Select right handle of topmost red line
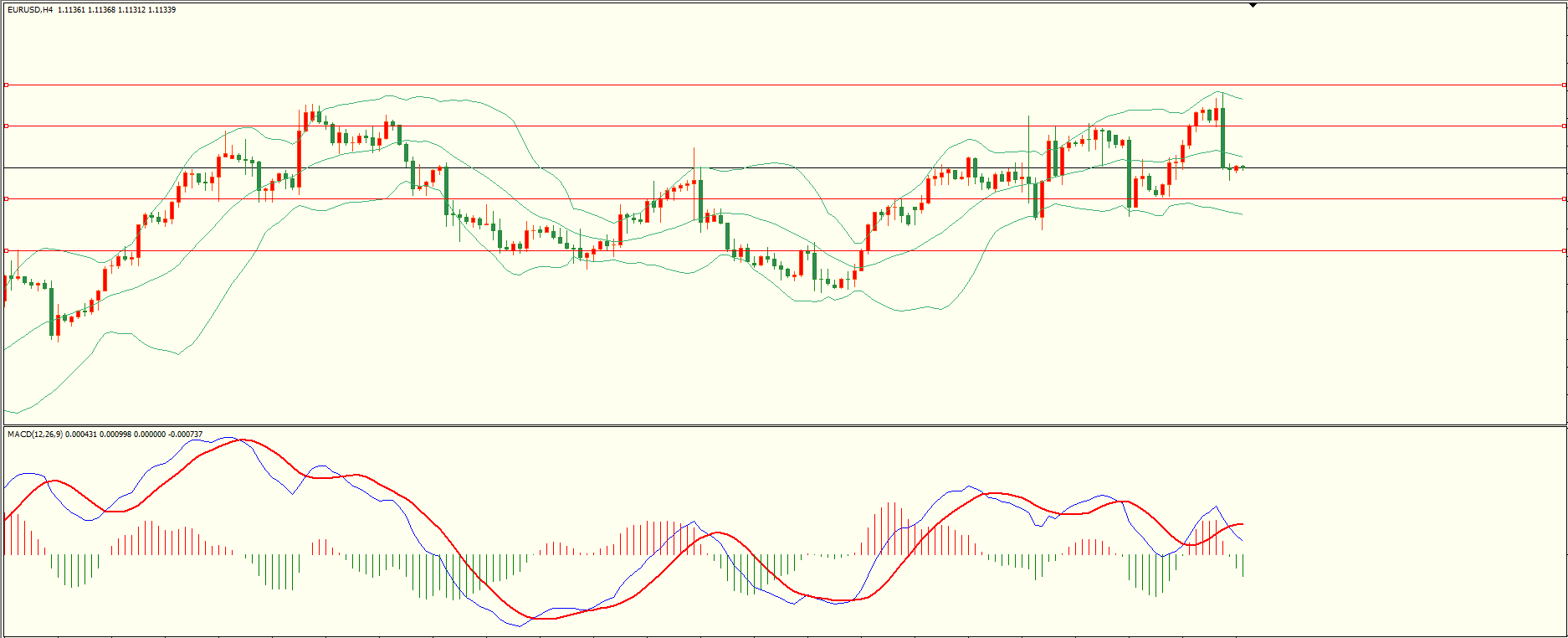Viewport: 1568px width, 638px height. 1564,85
